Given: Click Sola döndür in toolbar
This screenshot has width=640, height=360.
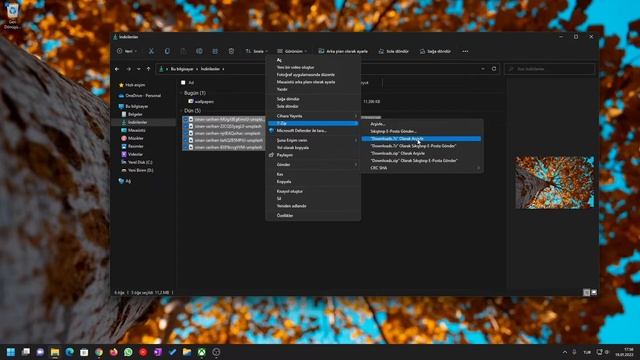Looking at the screenshot, I should point(393,51).
